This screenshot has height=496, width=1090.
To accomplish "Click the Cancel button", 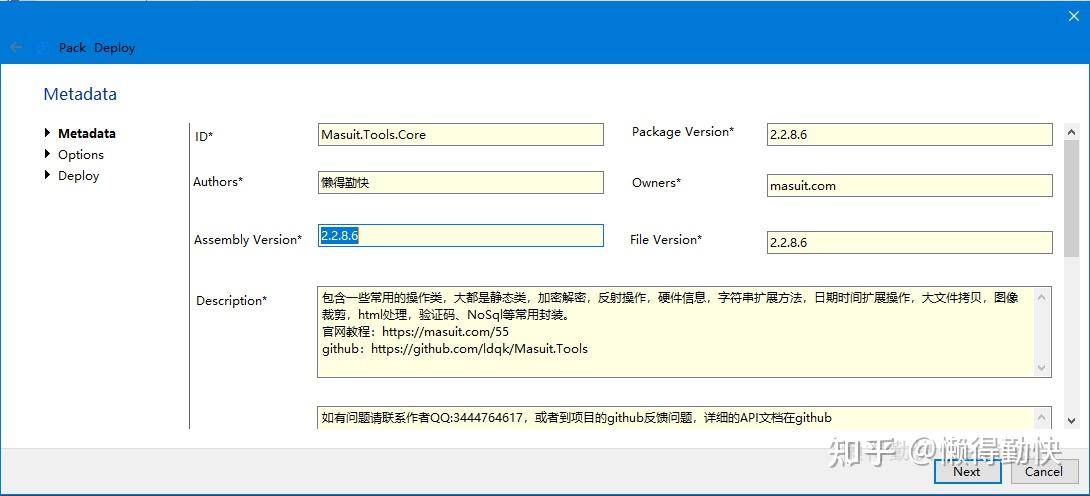I will (x=1044, y=472).
